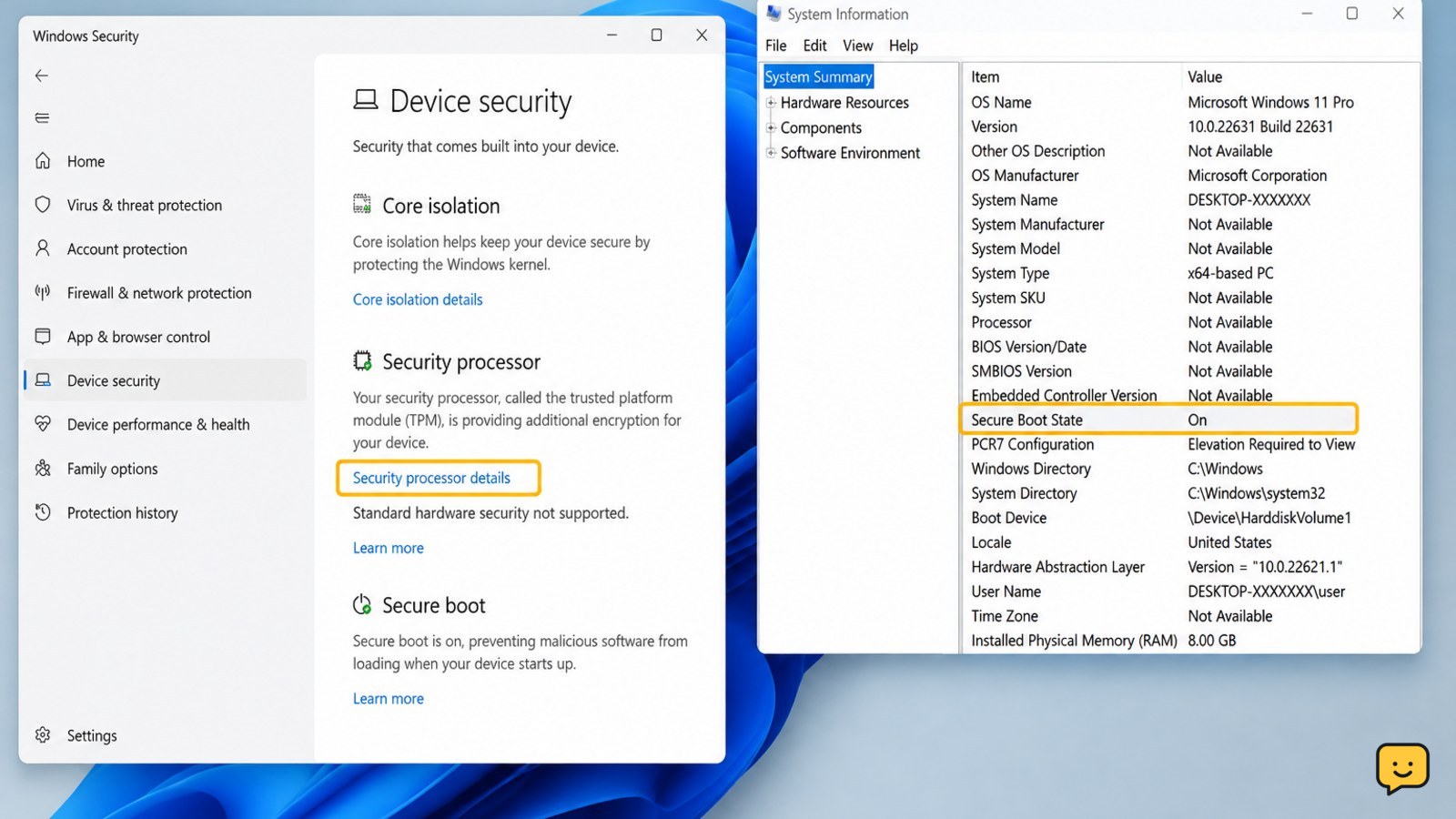The height and width of the screenshot is (819, 1456).
Task: Click the Home house icon
Action: point(43,161)
